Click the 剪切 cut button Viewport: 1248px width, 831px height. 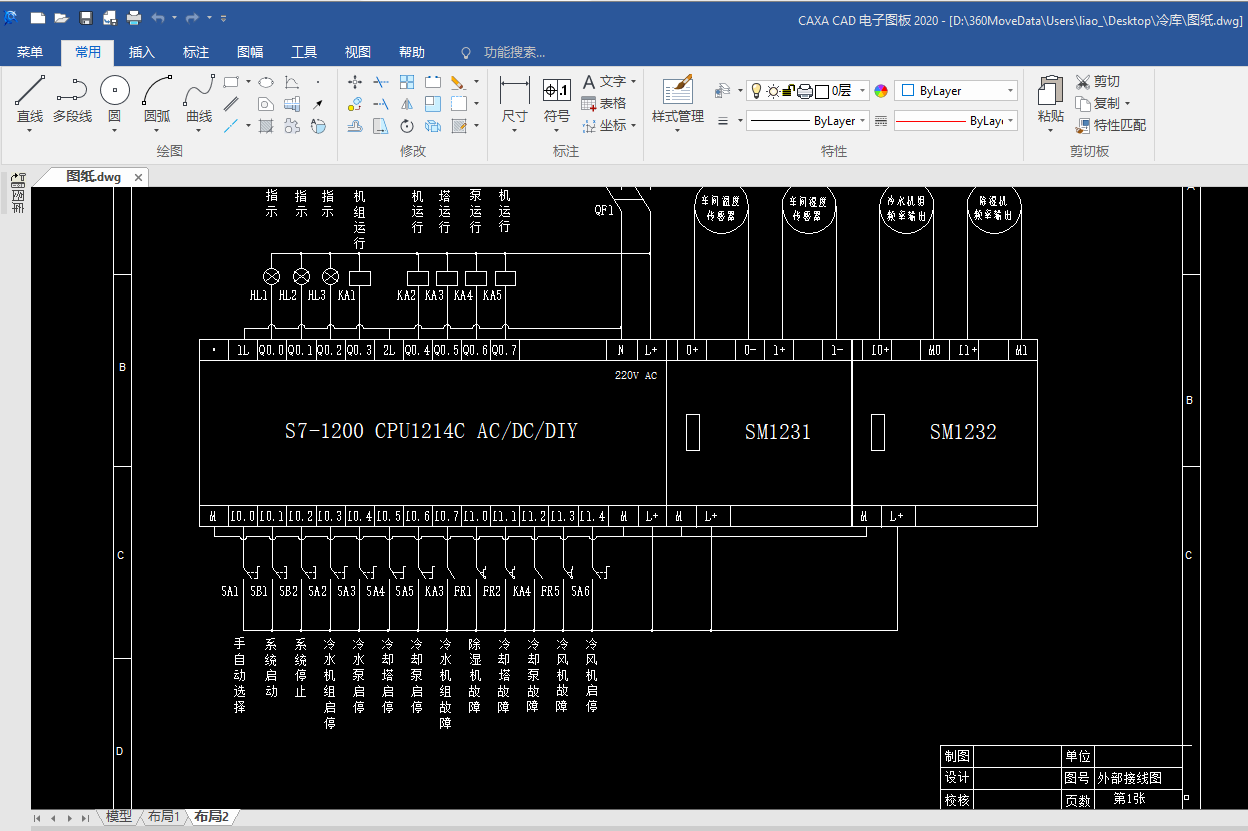(x=1098, y=81)
